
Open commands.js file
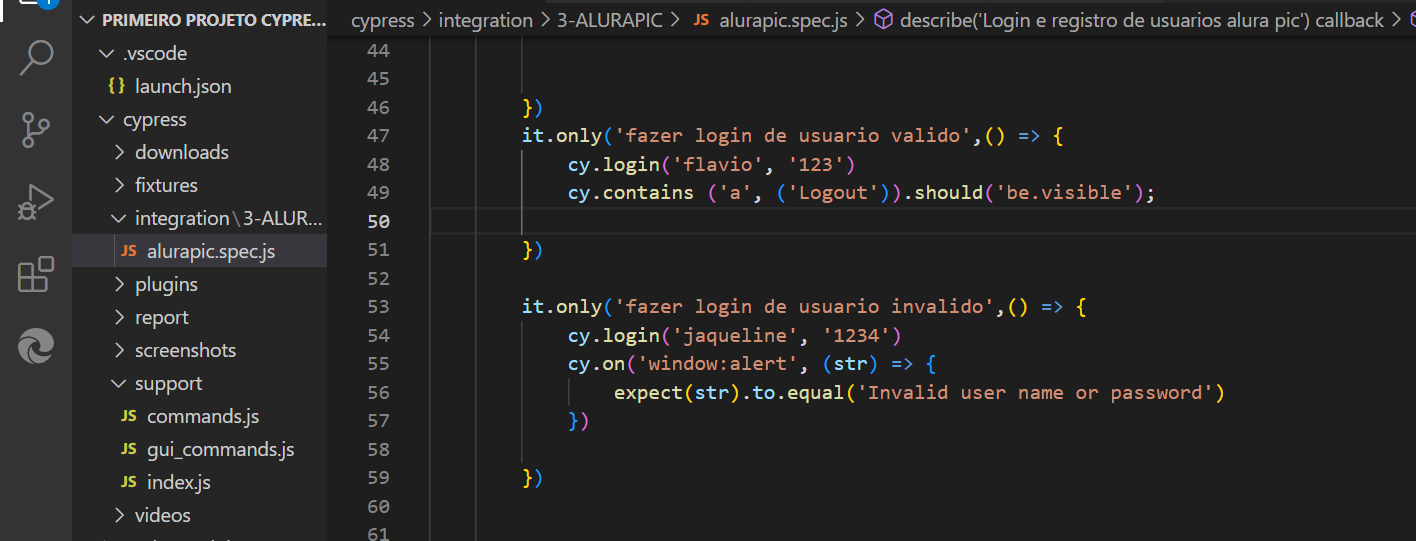(x=203, y=416)
